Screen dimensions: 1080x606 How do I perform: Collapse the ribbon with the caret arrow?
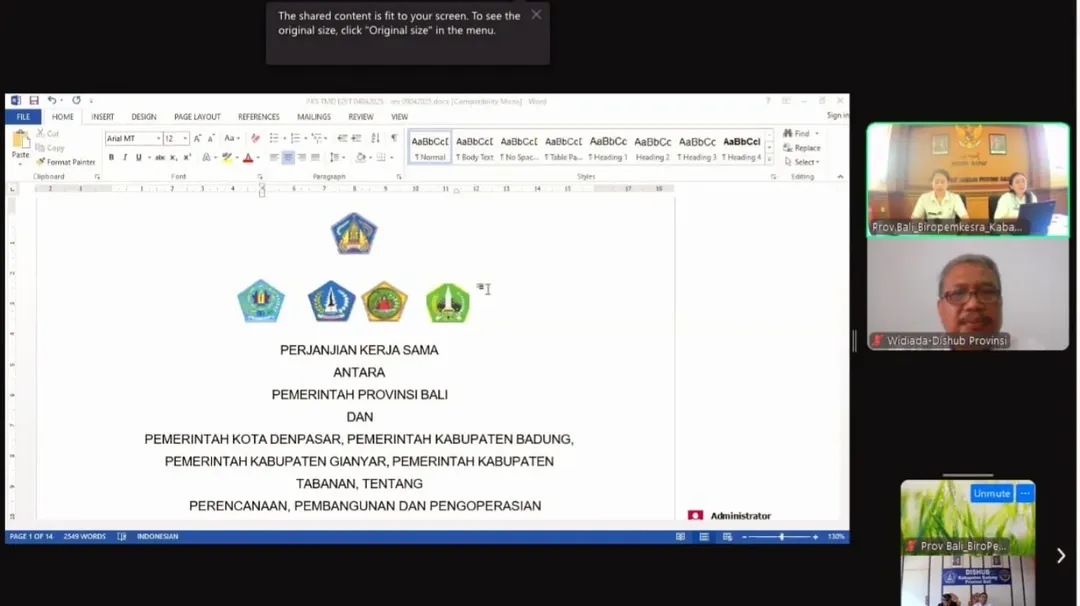point(840,177)
